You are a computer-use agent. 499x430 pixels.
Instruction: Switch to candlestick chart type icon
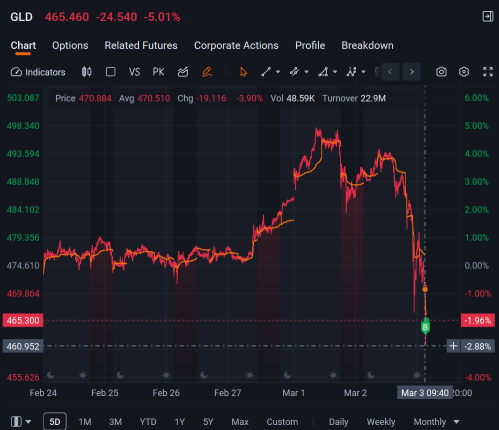tap(87, 72)
